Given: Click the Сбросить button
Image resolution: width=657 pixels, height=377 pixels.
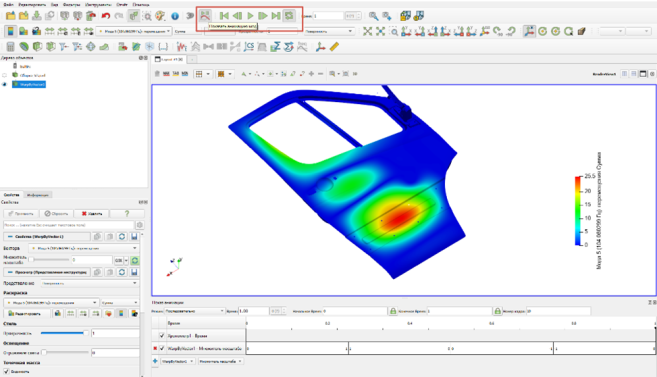Looking at the screenshot, I should pos(56,213).
